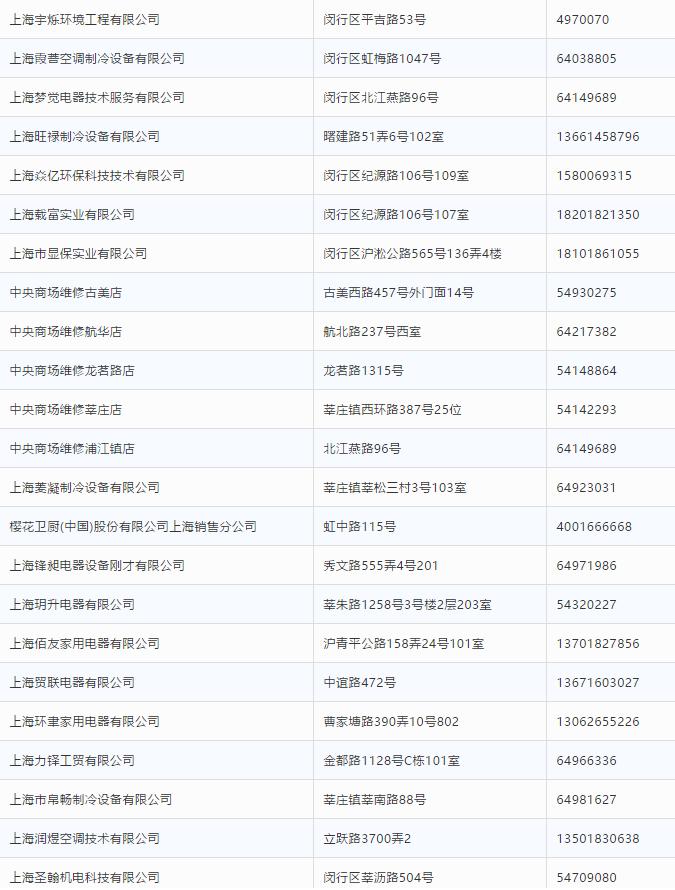
Task: Click phone number 64217382
Action: pyautogui.click(x=586, y=332)
